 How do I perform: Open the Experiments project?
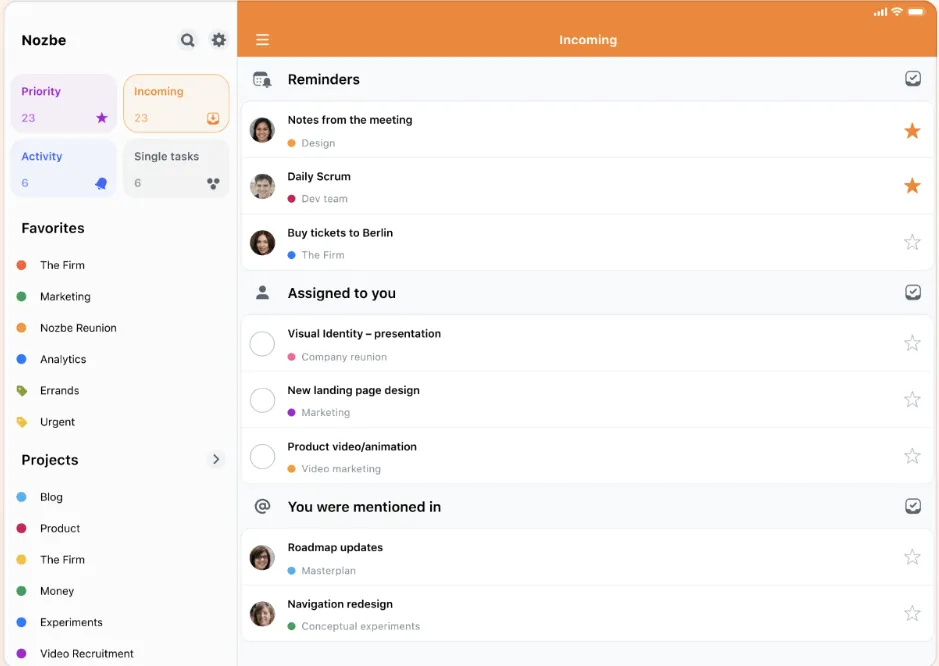(x=71, y=622)
